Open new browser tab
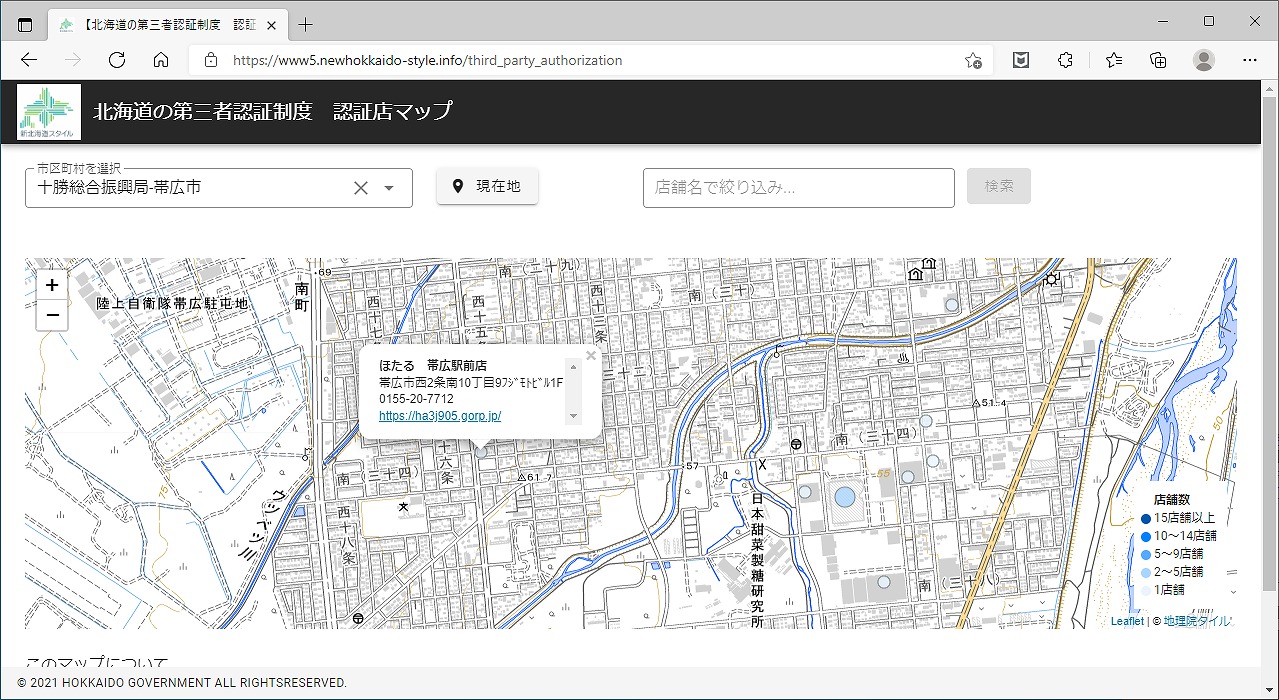Image resolution: width=1279 pixels, height=700 pixels. tap(306, 25)
